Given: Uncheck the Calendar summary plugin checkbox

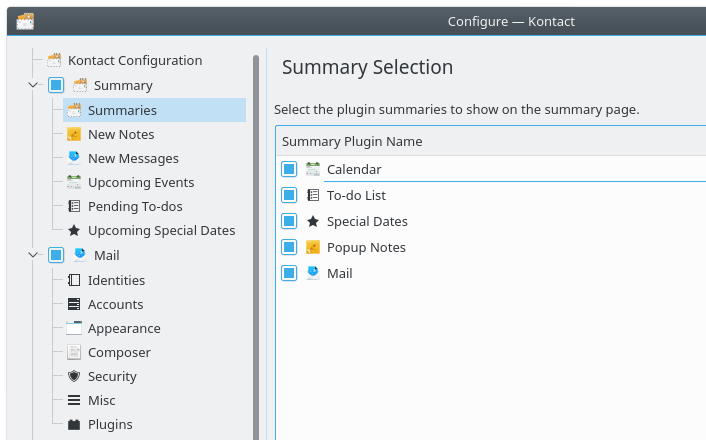Looking at the screenshot, I should click(289, 170).
